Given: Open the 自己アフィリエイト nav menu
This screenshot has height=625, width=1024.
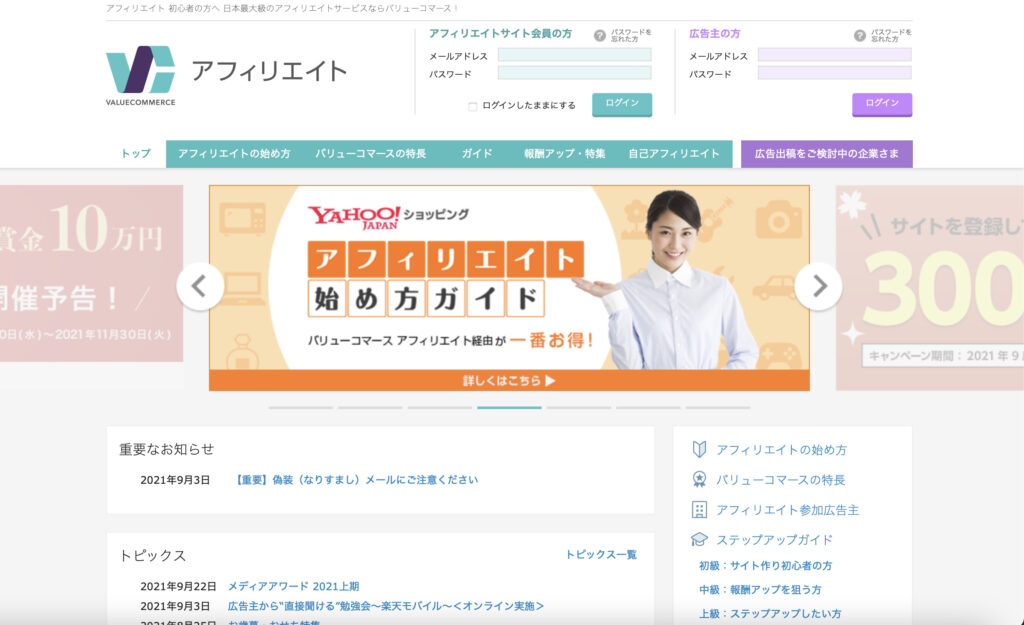Looking at the screenshot, I should pyautogui.click(x=673, y=153).
